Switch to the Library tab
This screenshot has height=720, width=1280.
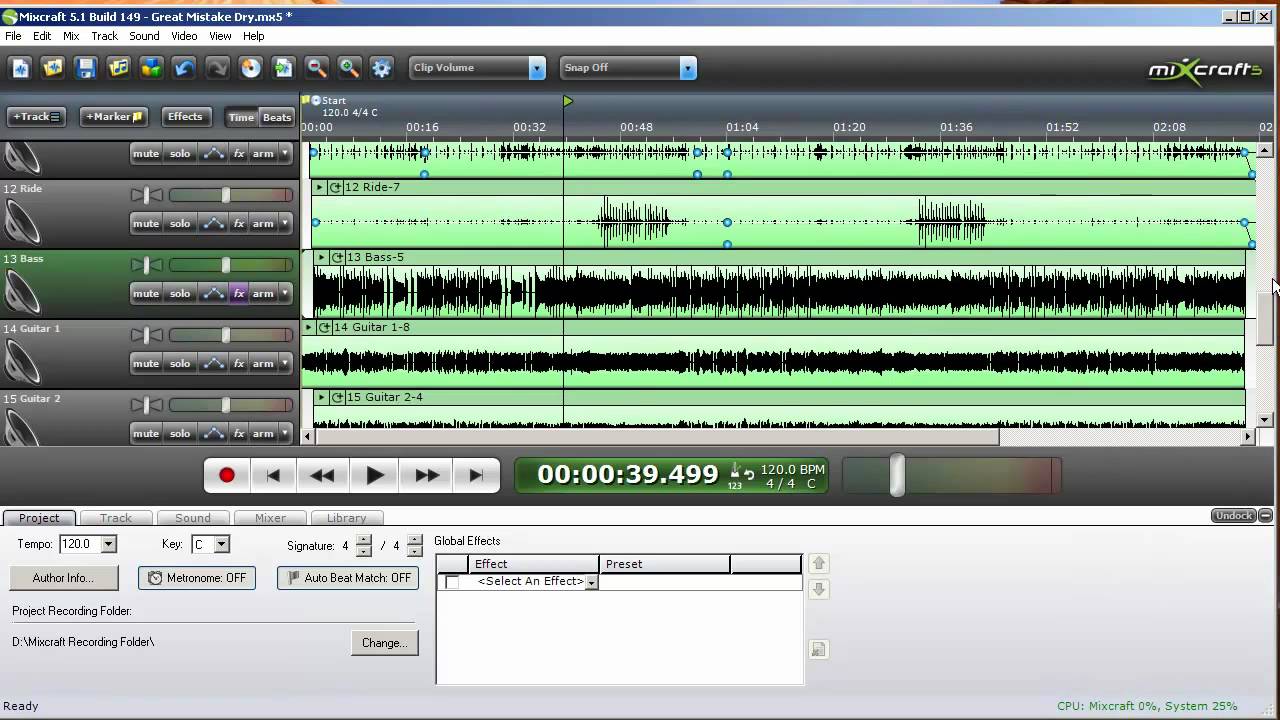[346, 518]
